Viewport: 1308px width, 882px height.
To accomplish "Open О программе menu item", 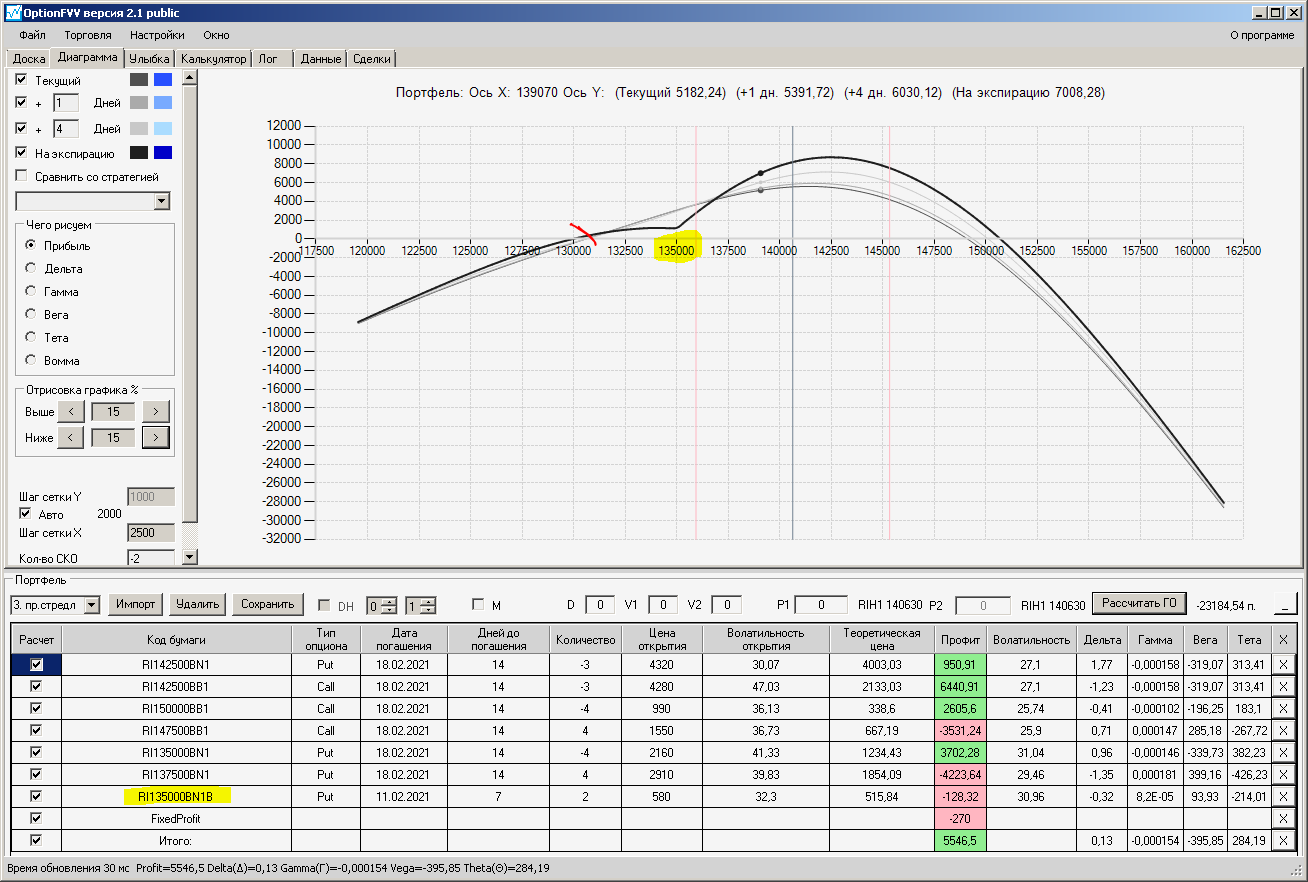I will (1262, 35).
